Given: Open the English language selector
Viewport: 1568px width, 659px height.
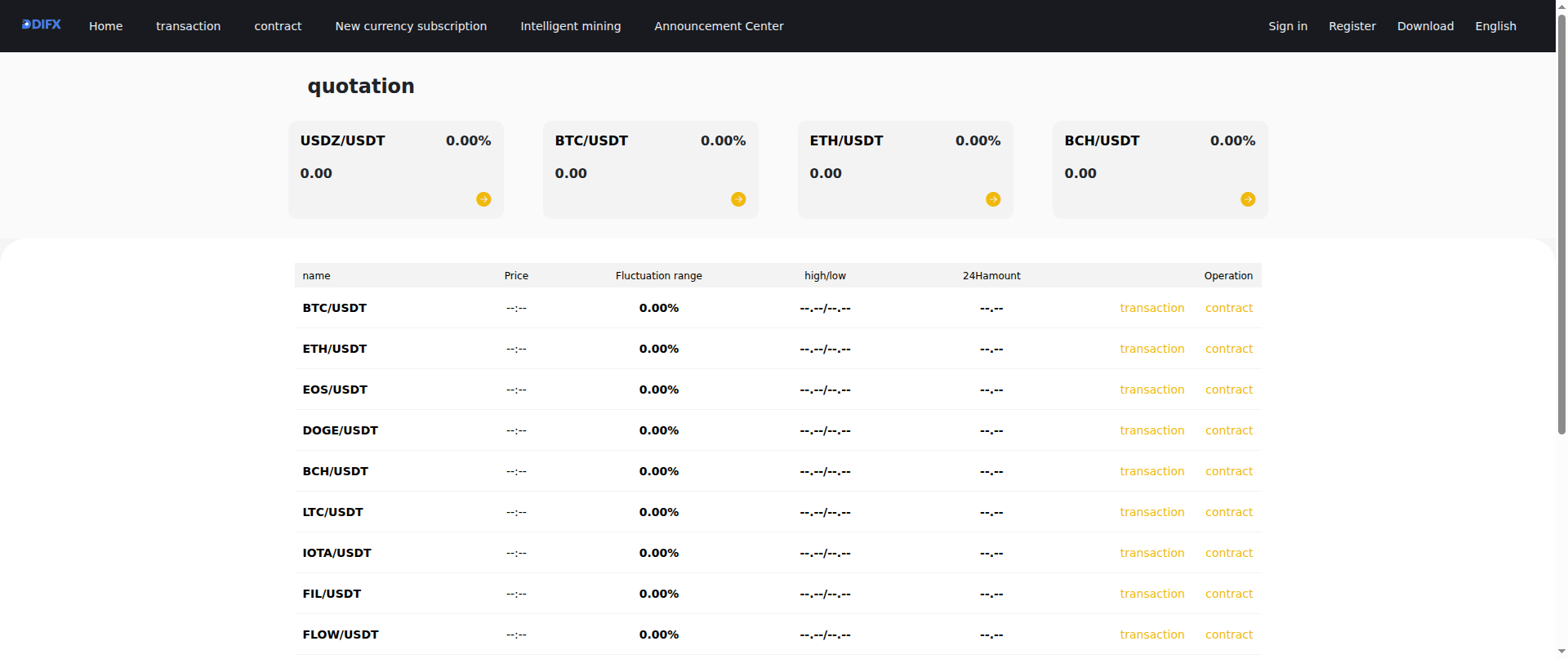Looking at the screenshot, I should (x=1495, y=26).
